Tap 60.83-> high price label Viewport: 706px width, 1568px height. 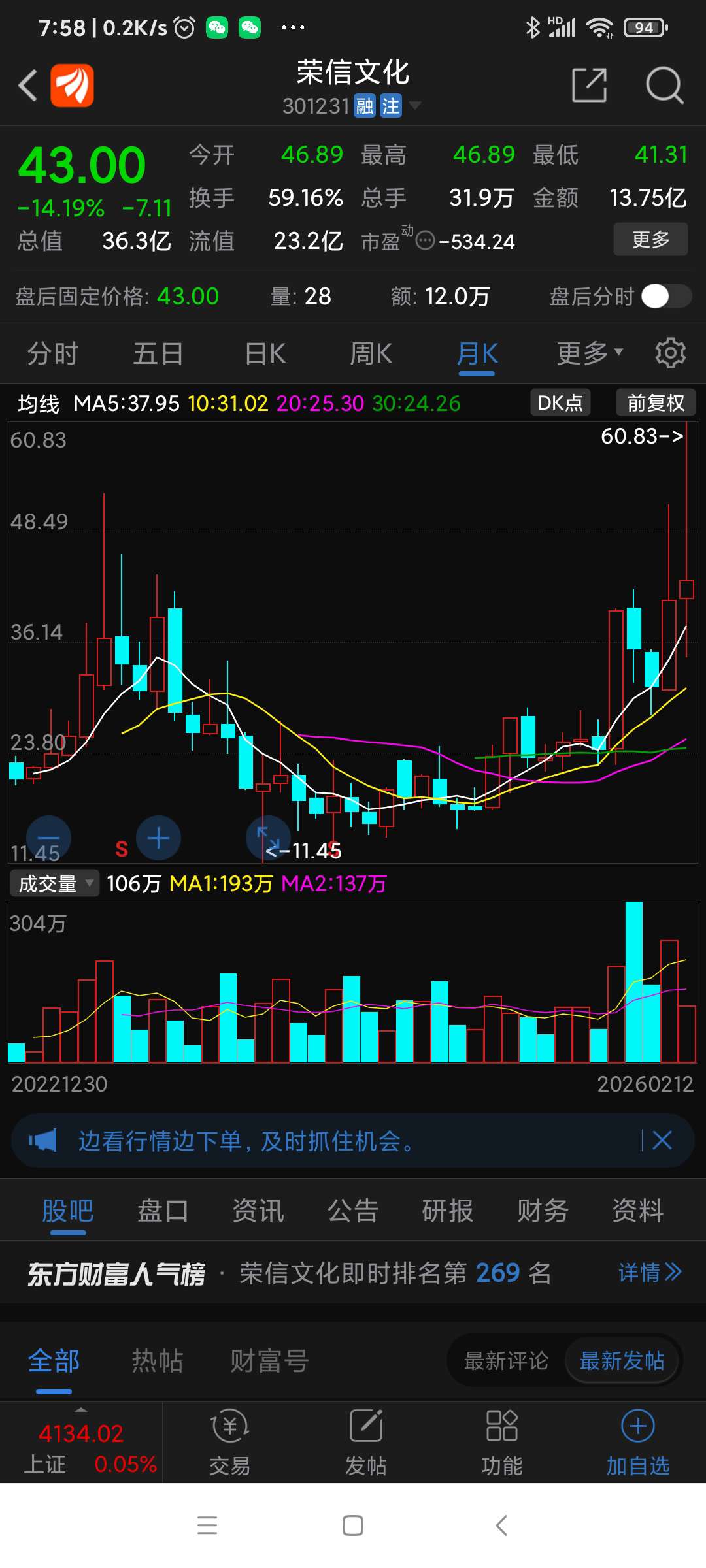(642, 436)
